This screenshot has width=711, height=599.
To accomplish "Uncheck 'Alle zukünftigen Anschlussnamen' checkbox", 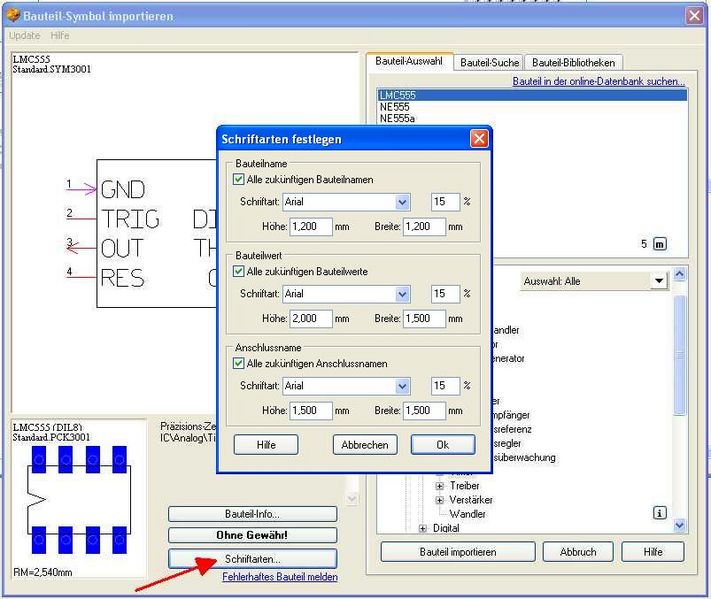I will click(x=238, y=363).
